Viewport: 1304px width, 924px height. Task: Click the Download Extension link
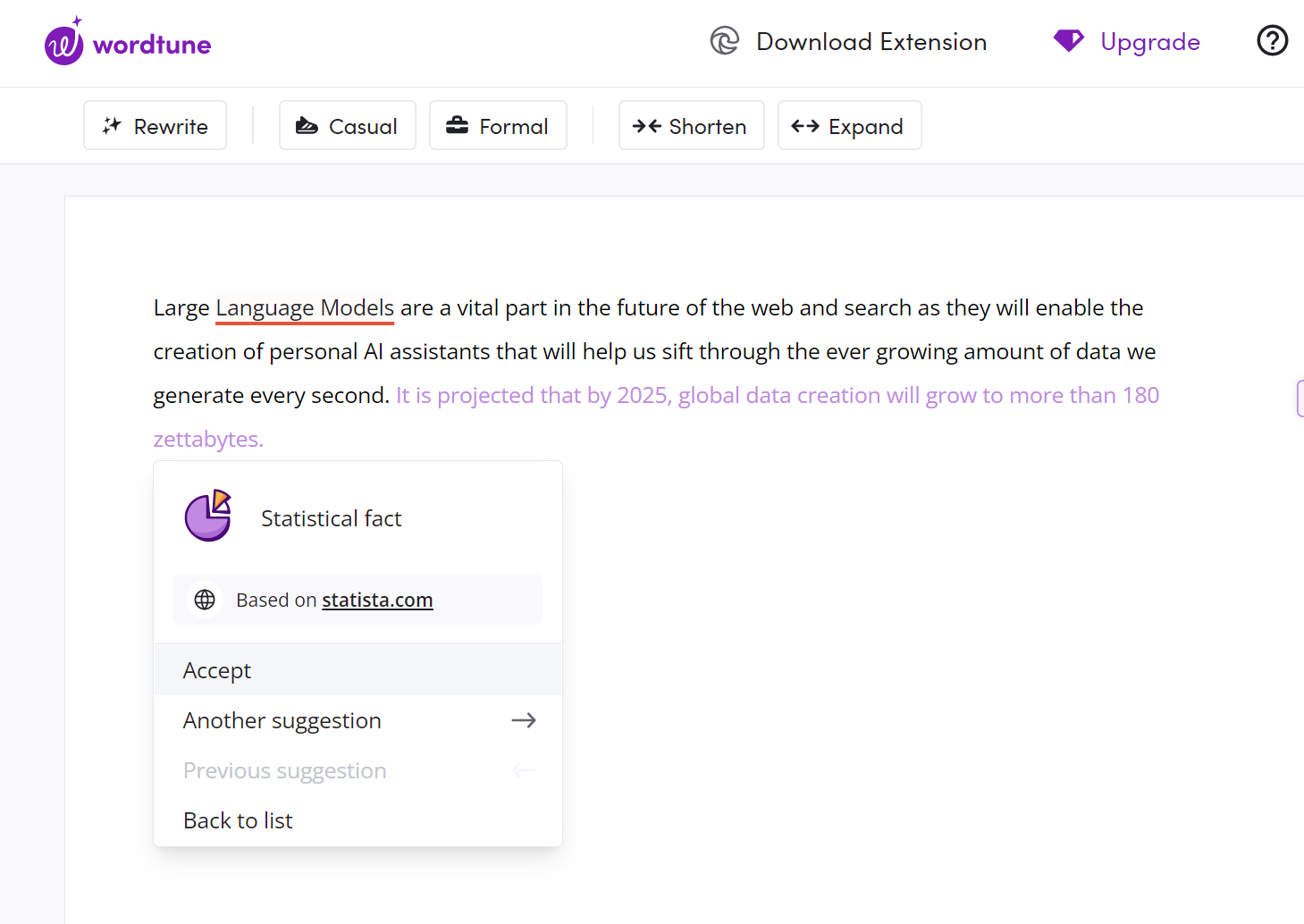[x=871, y=42]
